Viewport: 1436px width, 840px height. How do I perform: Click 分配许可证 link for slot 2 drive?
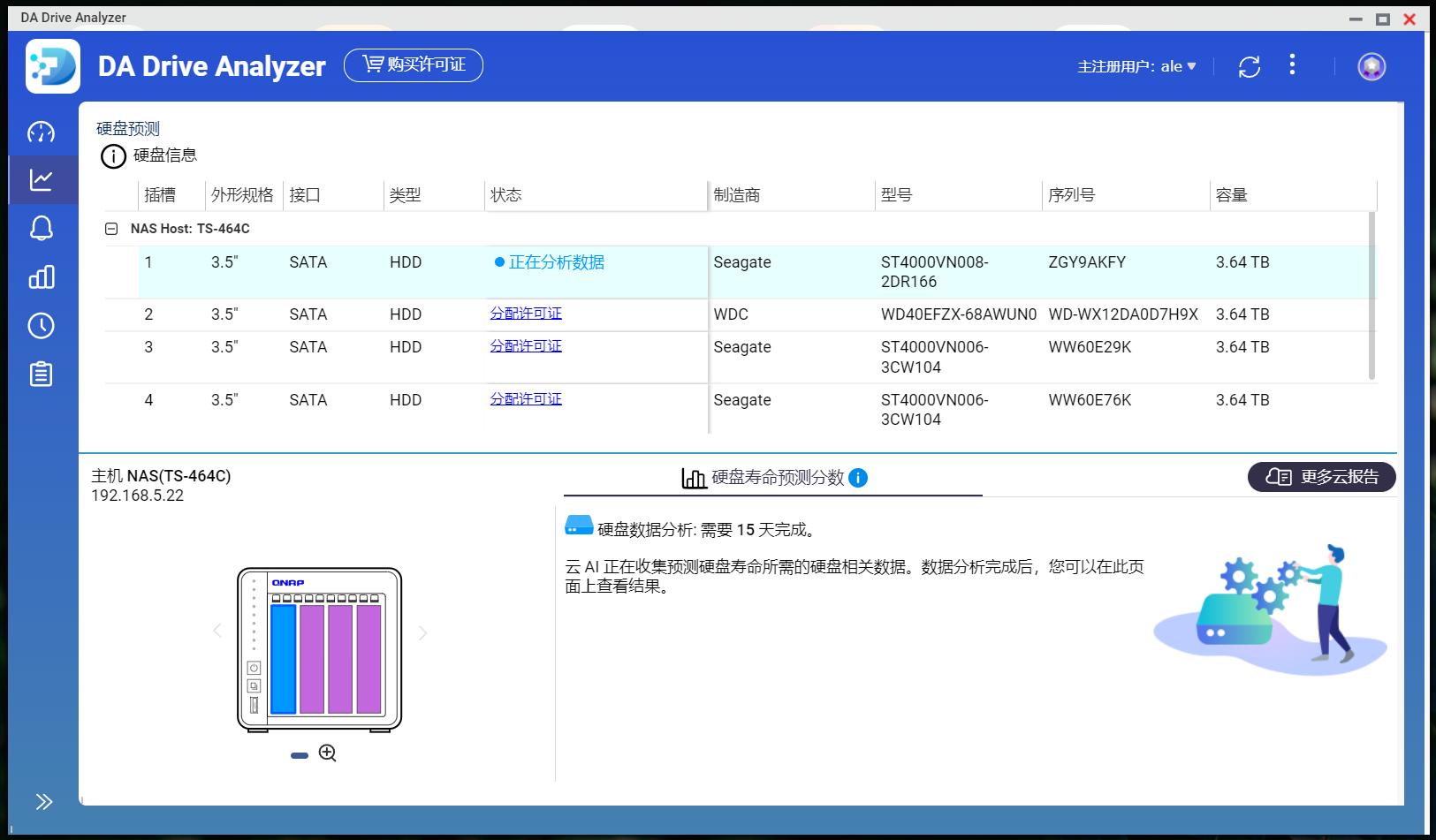point(526,314)
